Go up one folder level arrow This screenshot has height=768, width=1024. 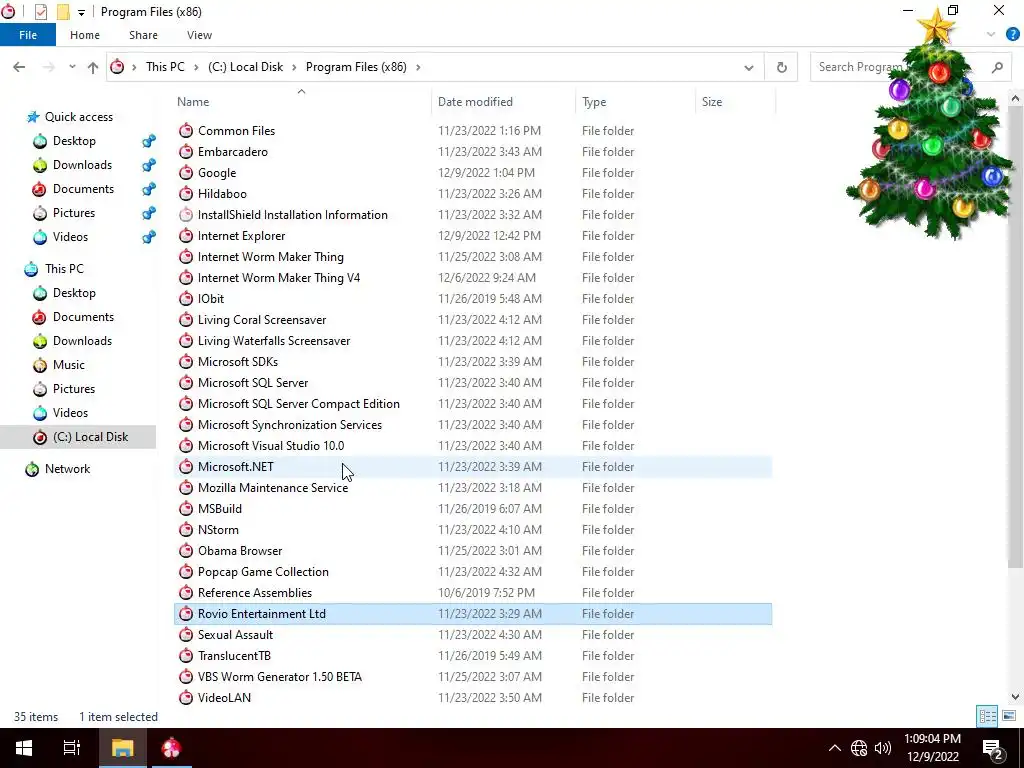pyautogui.click(x=93, y=67)
